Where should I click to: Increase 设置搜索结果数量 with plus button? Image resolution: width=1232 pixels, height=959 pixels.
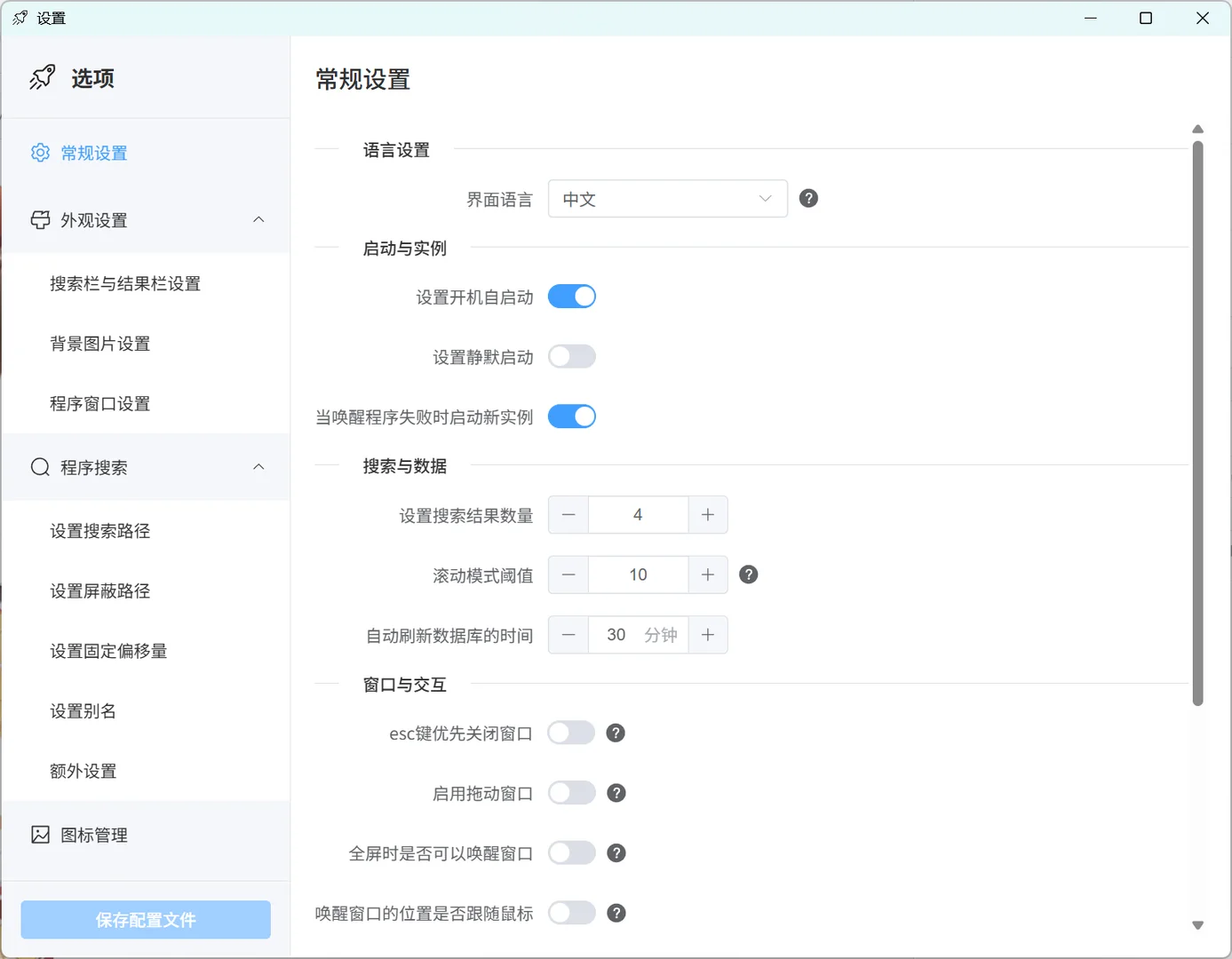pos(707,514)
